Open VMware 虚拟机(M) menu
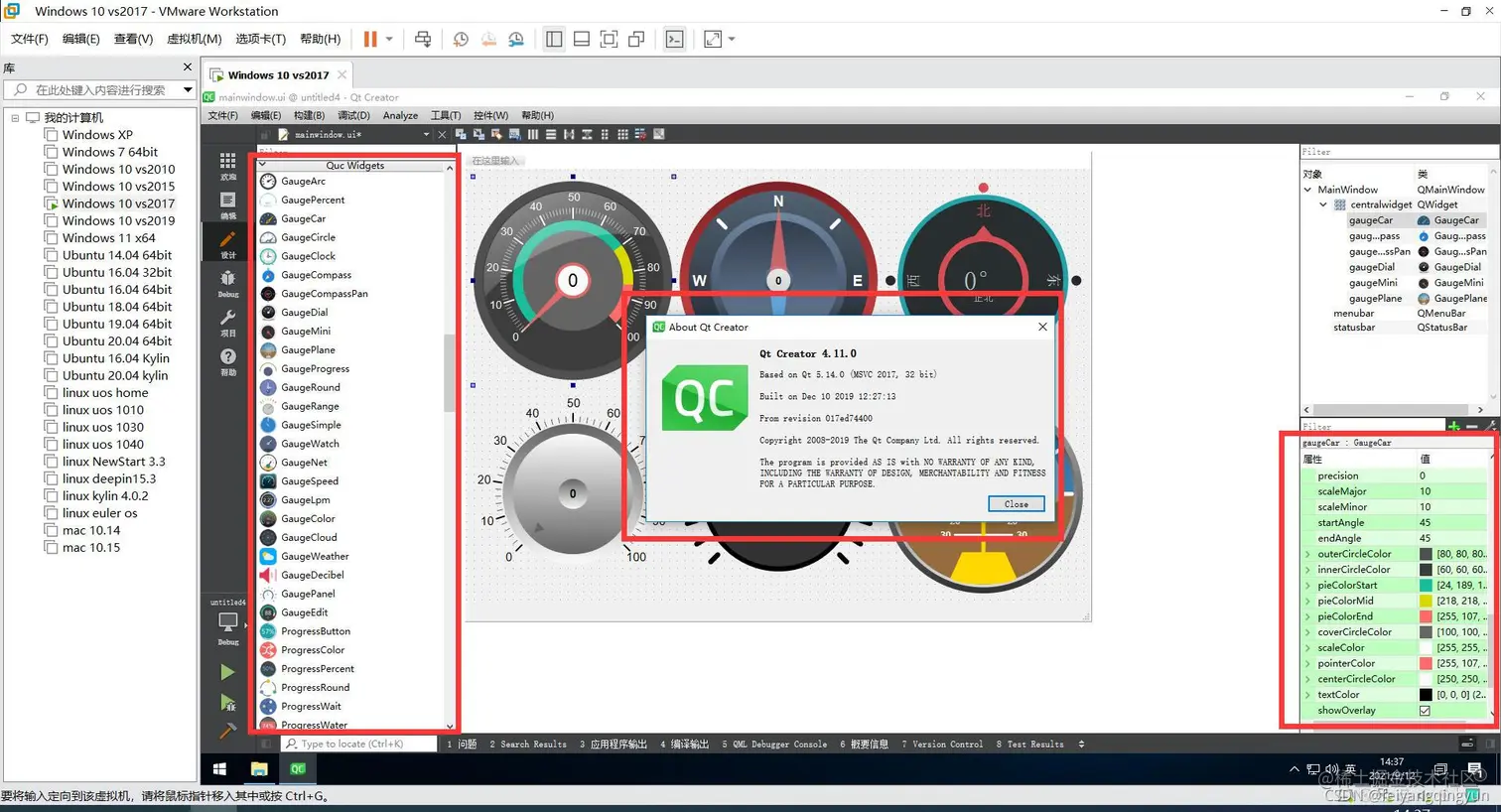 [194, 39]
